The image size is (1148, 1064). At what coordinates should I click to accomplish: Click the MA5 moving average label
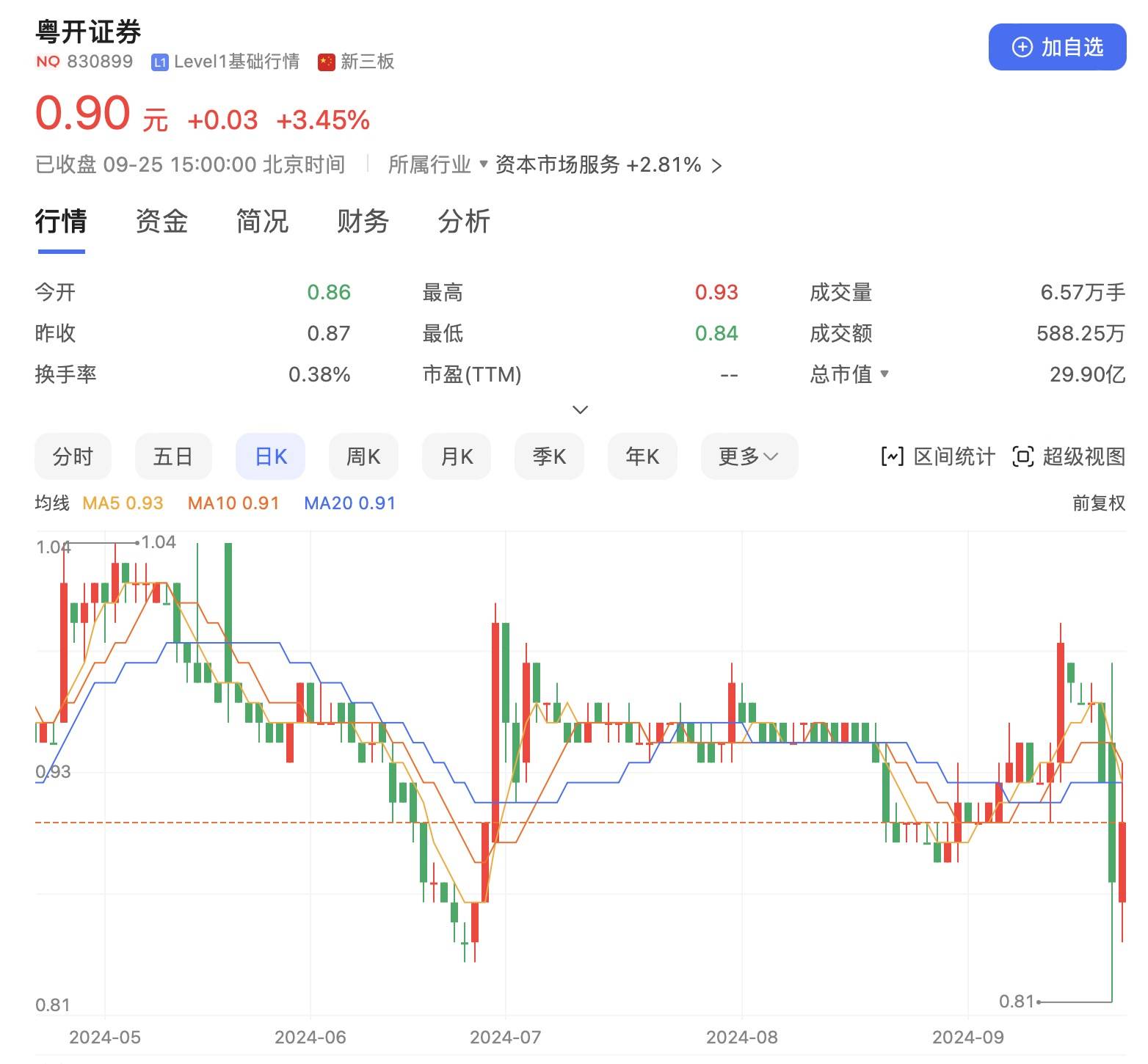coord(123,503)
